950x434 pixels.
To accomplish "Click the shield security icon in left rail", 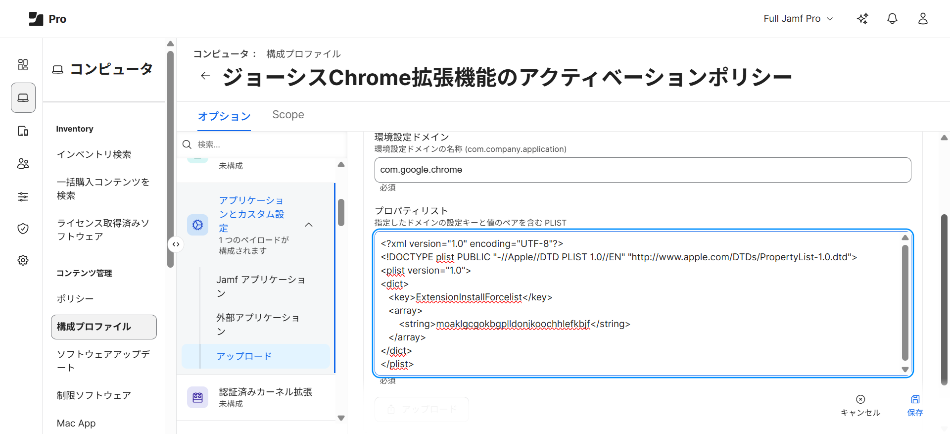I will click(22, 228).
